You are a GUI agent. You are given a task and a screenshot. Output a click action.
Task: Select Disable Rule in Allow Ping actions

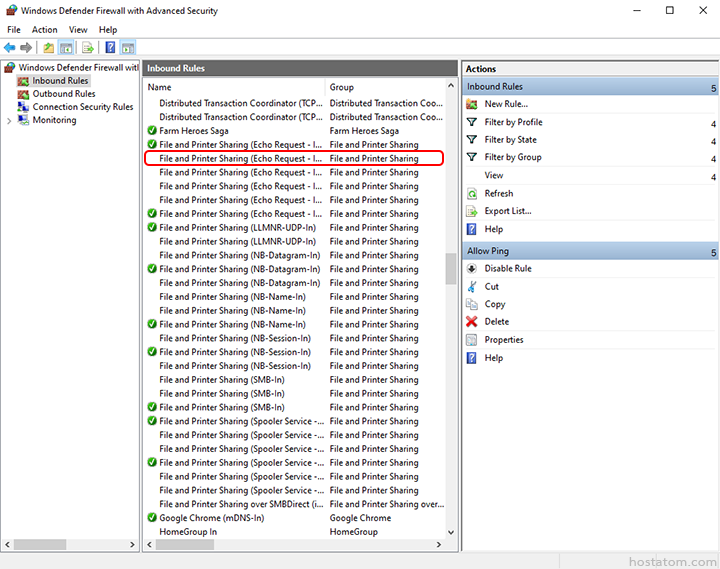(508, 268)
